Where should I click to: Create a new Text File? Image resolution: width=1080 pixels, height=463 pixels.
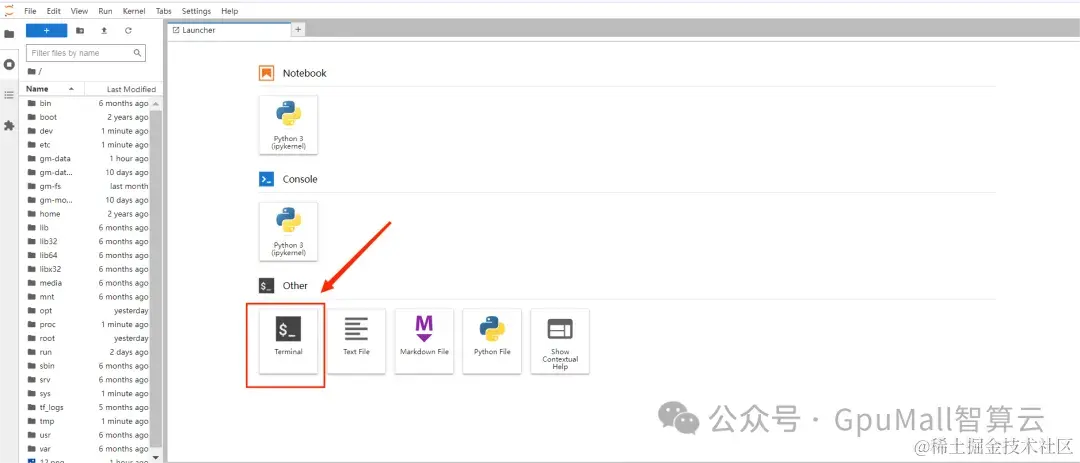[x=356, y=341]
